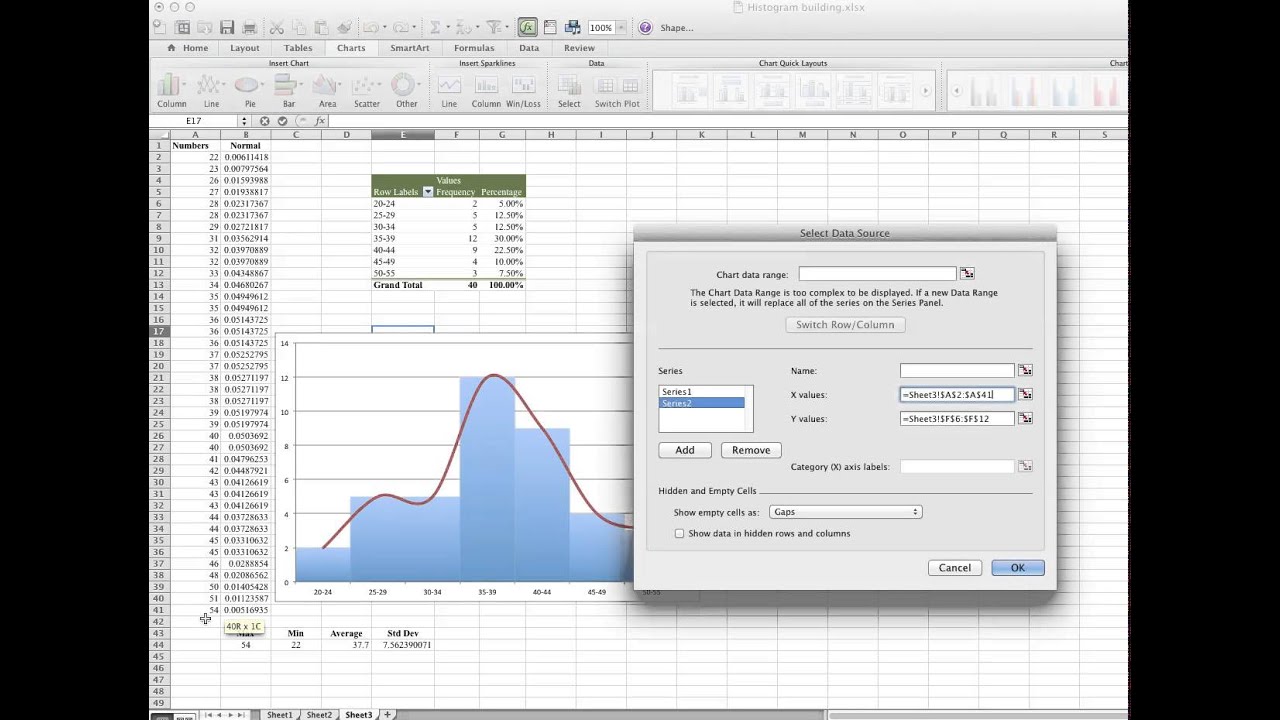Click the Switch Plot icon in Data group
The image size is (1280, 720).
[617, 91]
